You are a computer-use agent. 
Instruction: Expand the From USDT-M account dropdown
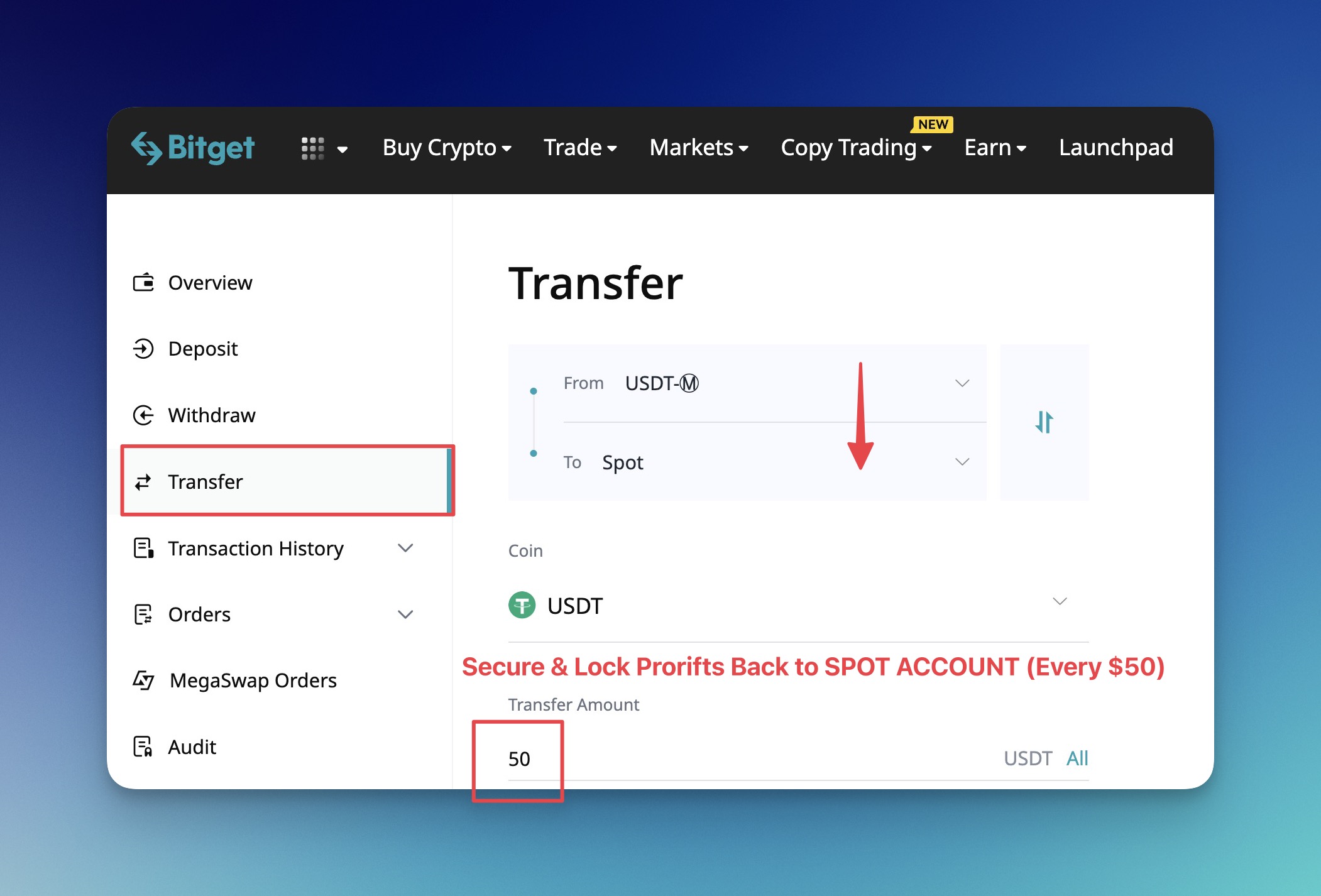click(962, 383)
